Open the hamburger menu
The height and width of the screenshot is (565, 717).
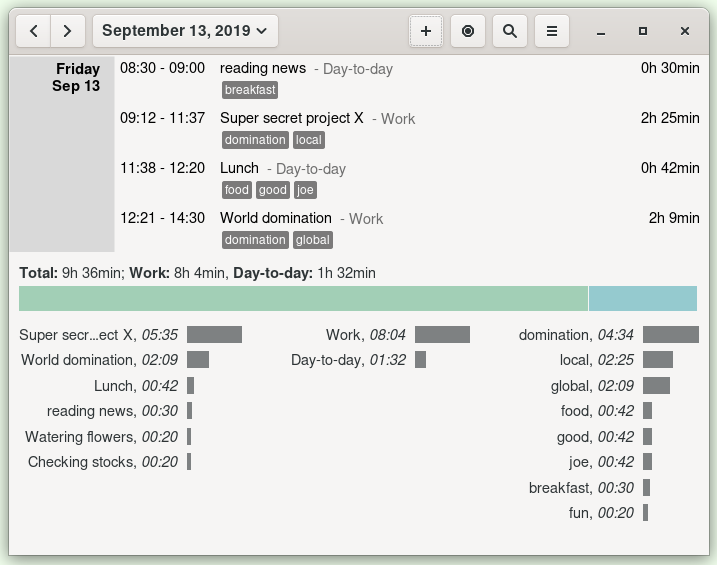coord(551,31)
